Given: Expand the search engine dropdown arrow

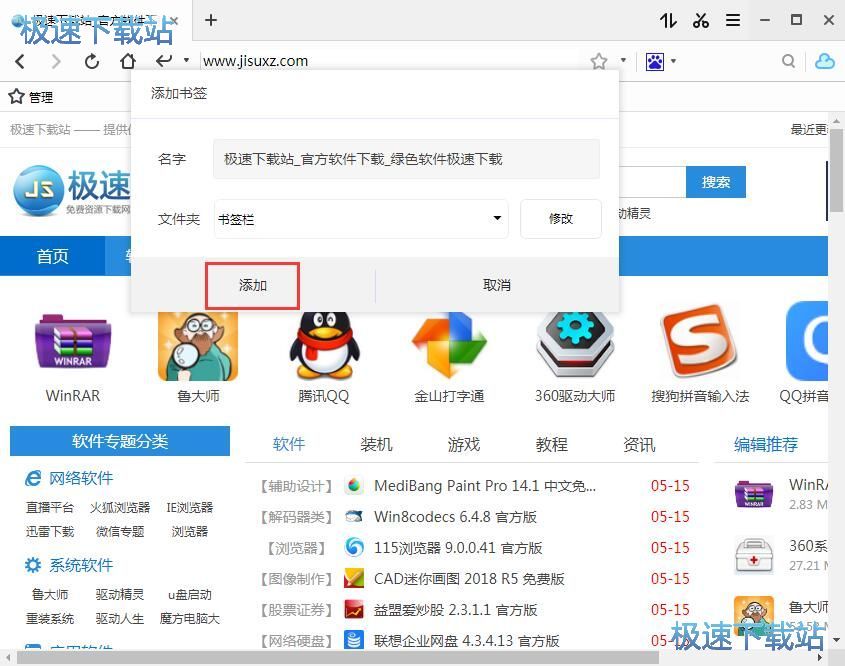Looking at the screenshot, I should [x=673, y=61].
